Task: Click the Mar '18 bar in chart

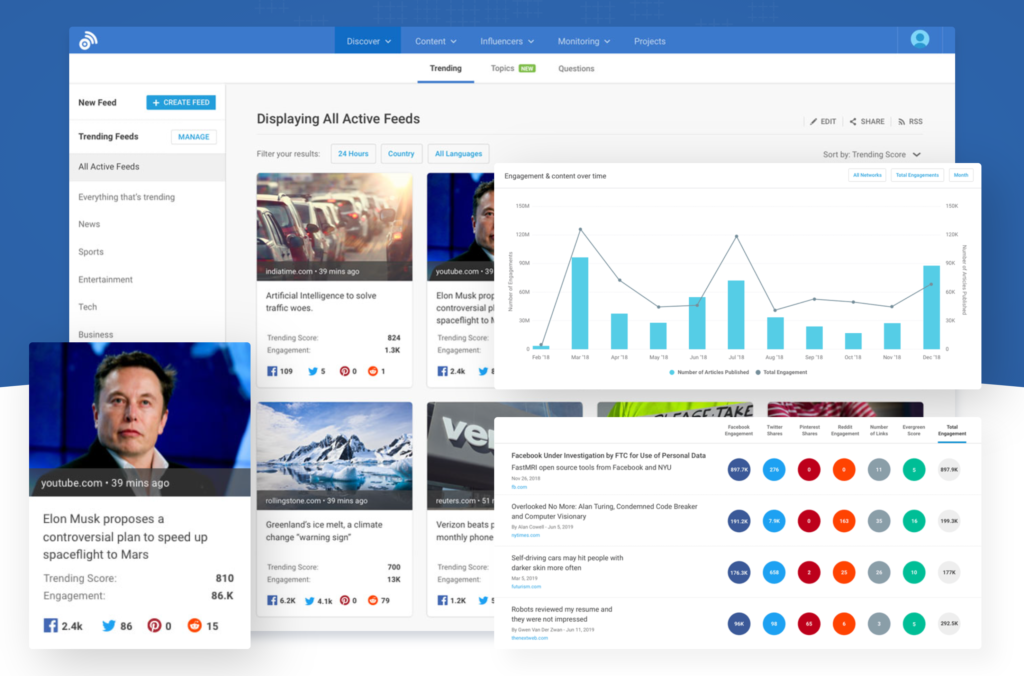Action: pyautogui.click(x=580, y=303)
